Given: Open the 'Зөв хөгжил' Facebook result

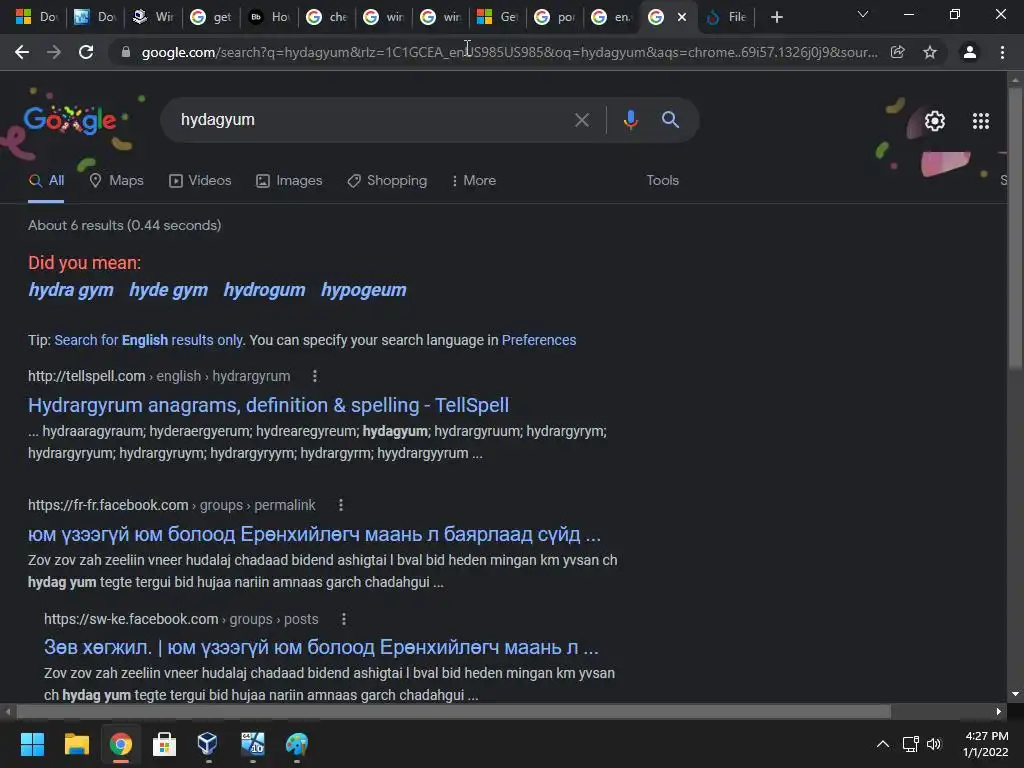Looking at the screenshot, I should [x=321, y=647].
